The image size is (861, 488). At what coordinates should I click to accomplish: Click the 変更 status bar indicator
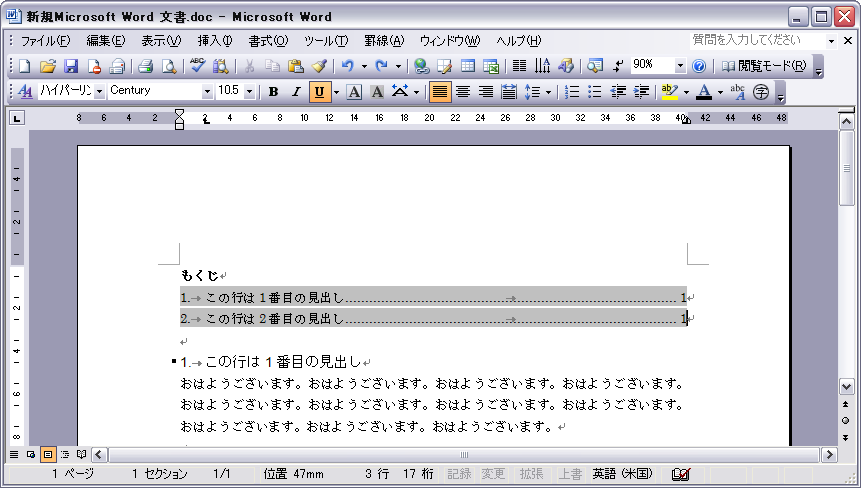pyautogui.click(x=493, y=474)
